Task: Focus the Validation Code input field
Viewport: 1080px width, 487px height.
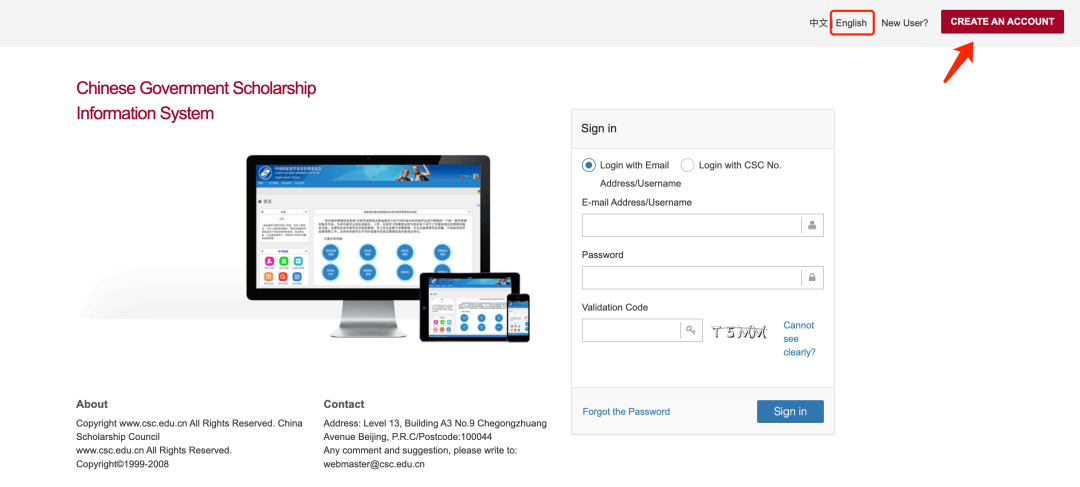Action: pyautogui.click(x=642, y=330)
